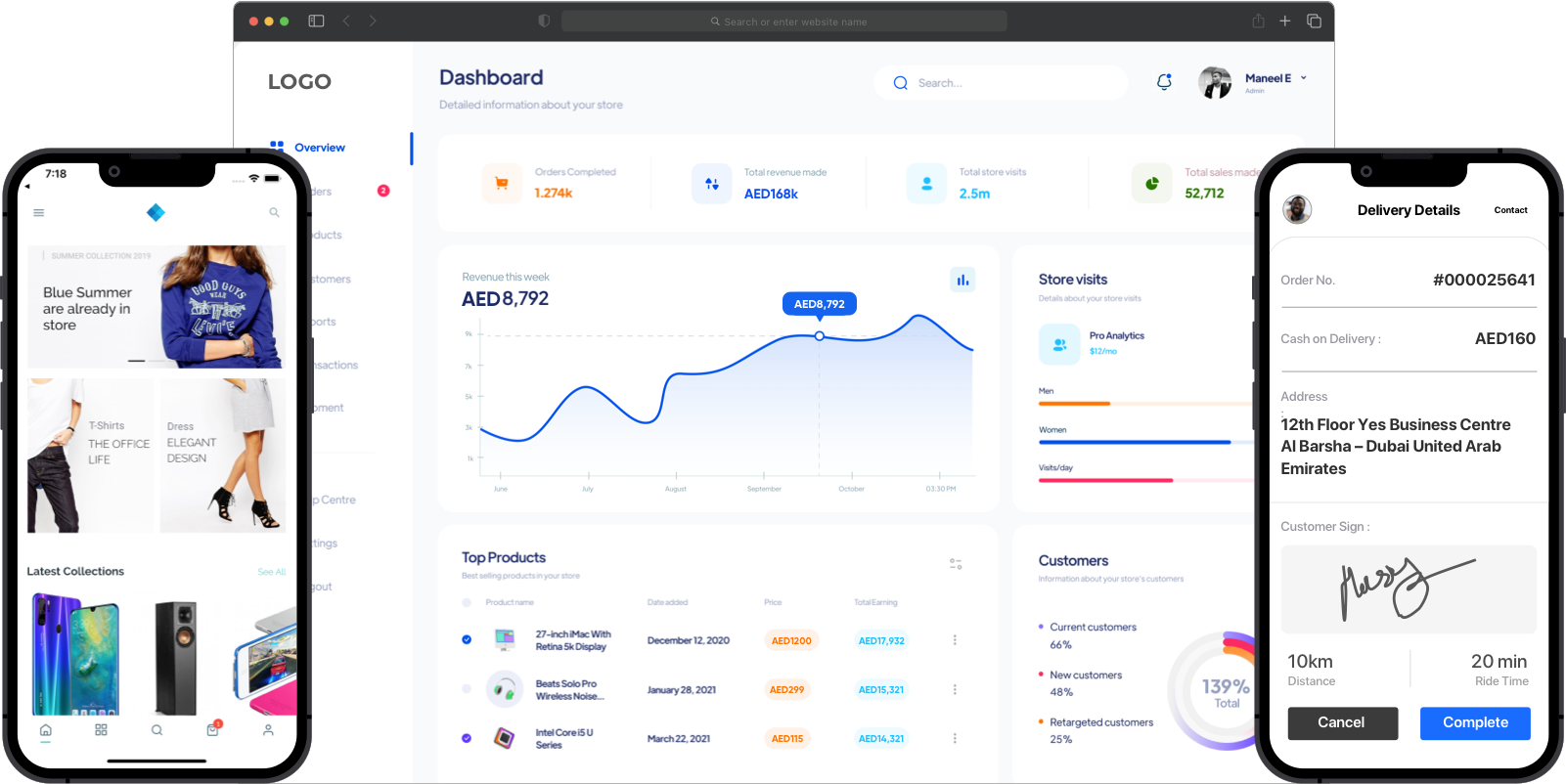This screenshot has width=1566, height=784.
Task: Click the Orders Completed cart icon
Action: (x=502, y=183)
